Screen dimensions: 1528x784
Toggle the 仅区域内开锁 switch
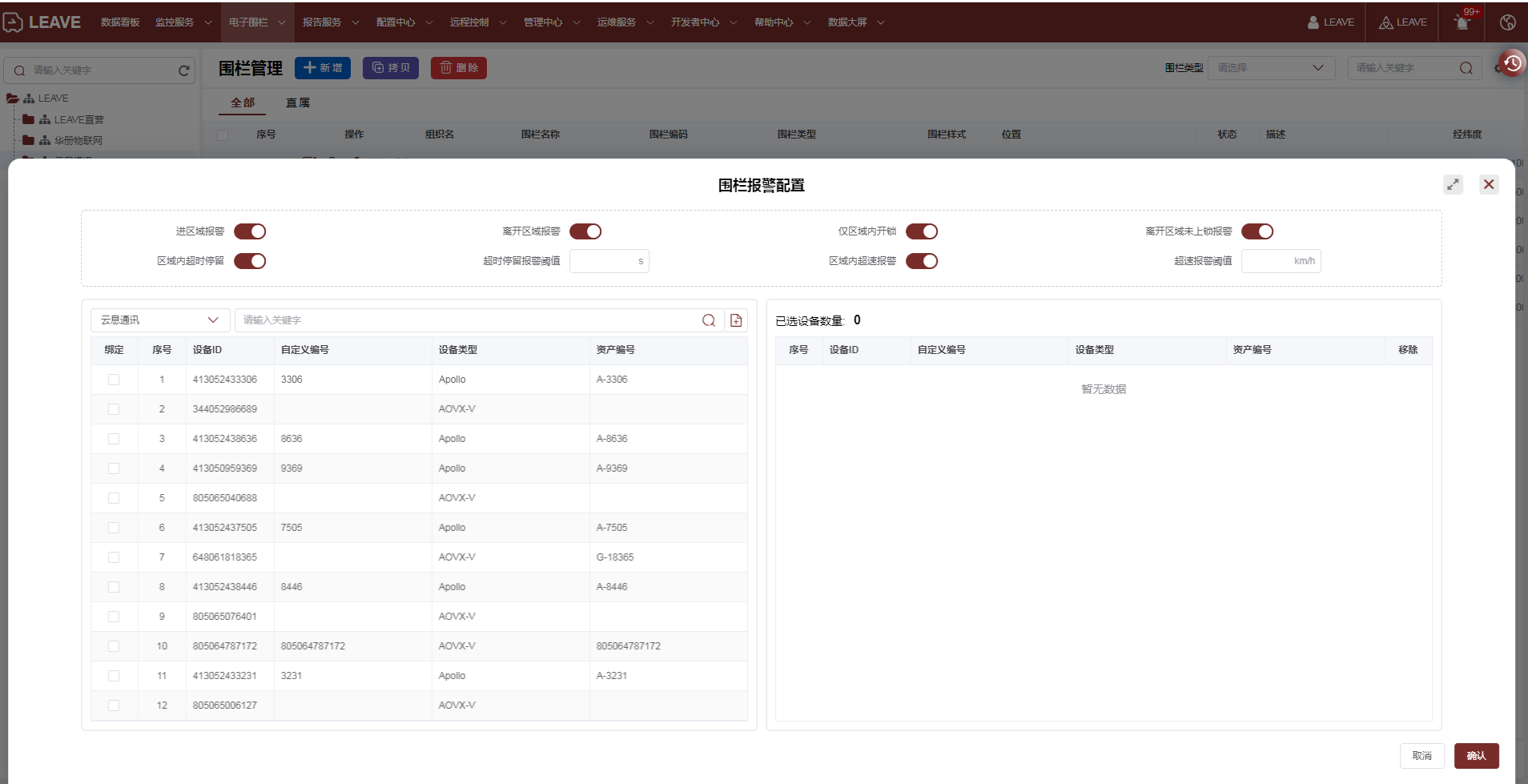(x=922, y=231)
